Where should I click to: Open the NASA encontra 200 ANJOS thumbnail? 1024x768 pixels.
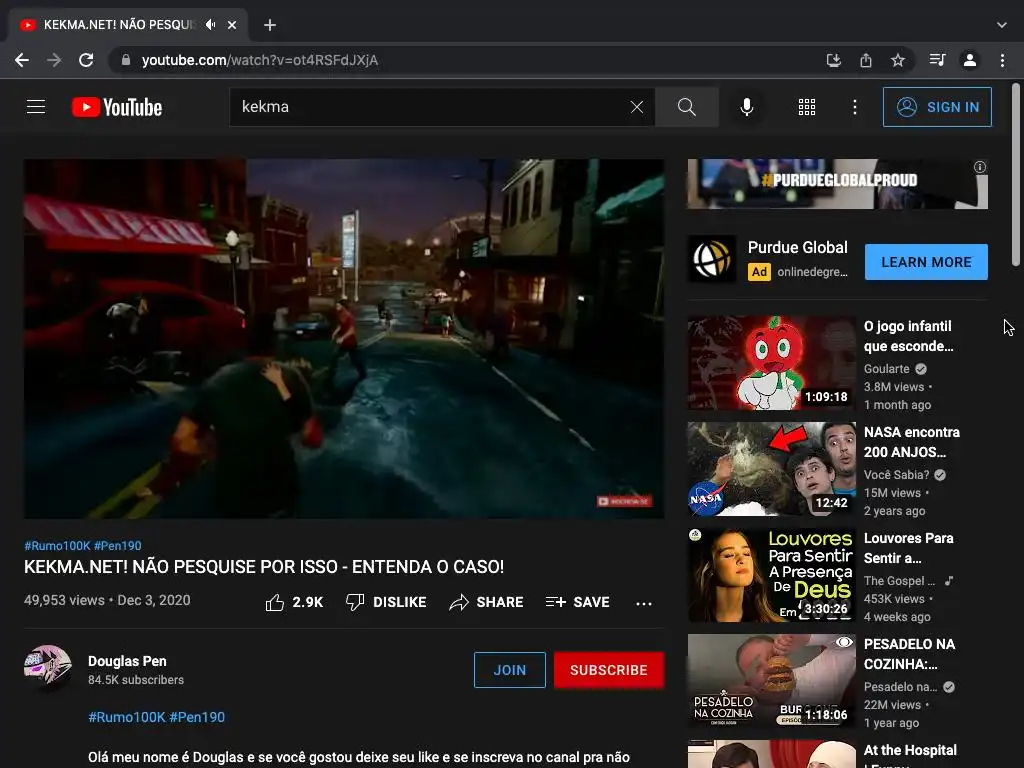tap(771, 469)
